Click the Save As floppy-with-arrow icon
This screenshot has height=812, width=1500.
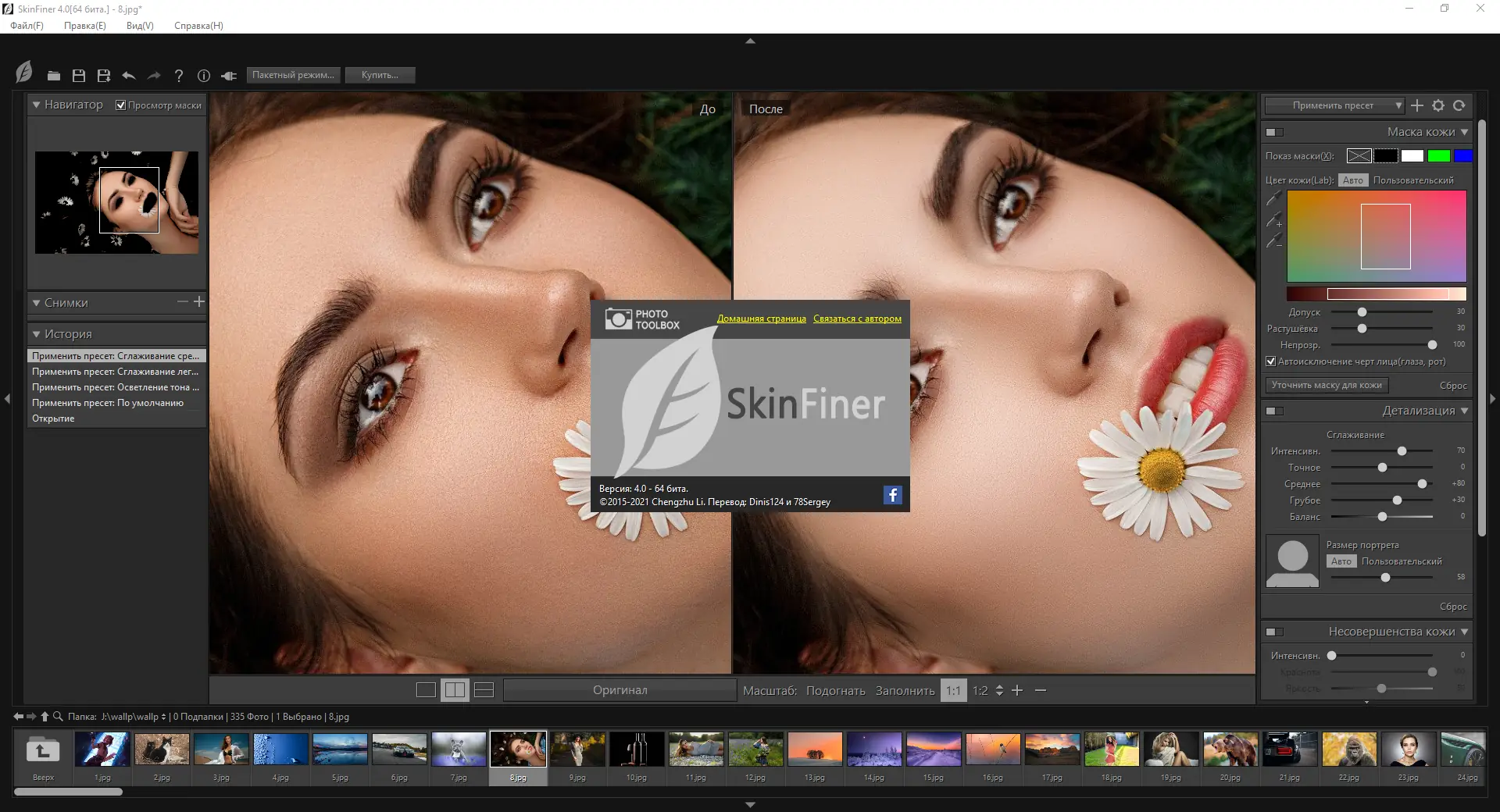pyautogui.click(x=103, y=76)
